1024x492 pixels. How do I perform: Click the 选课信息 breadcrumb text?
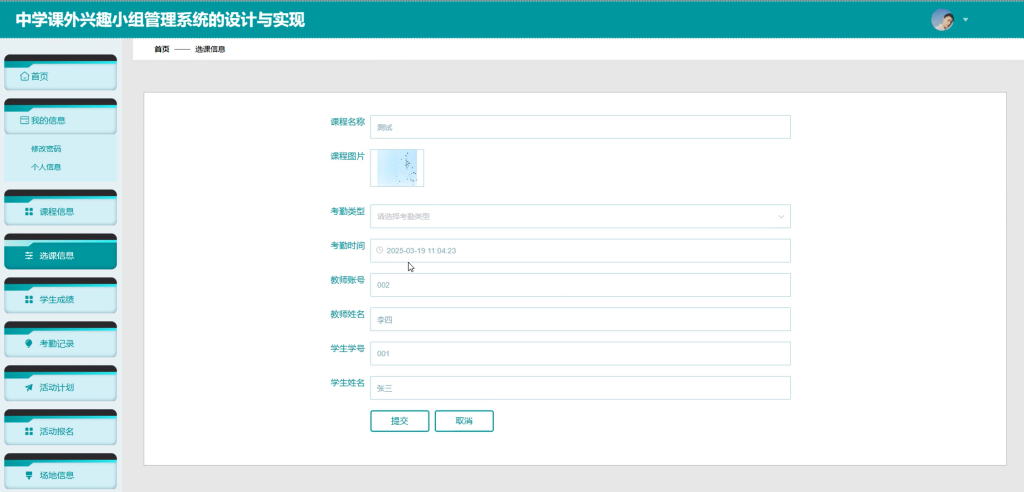[x=210, y=50]
